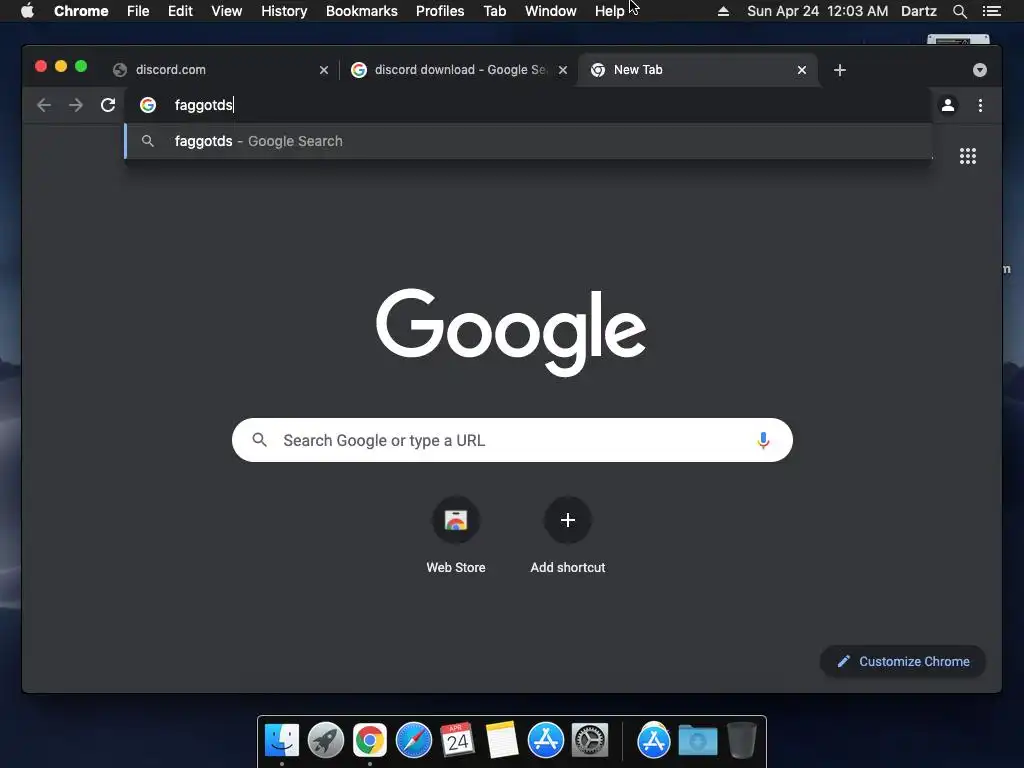
Task: Open the View menu
Action: [227, 11]
